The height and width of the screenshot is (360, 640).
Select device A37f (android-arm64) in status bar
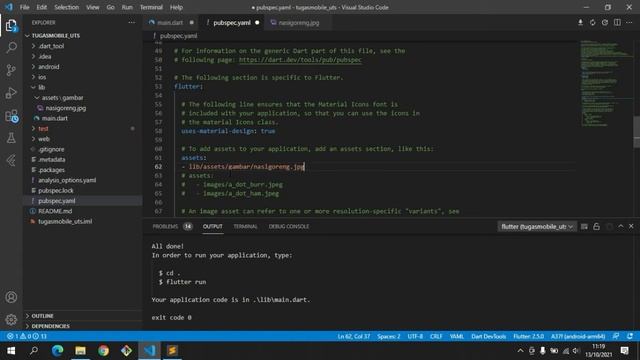point(578,336)
